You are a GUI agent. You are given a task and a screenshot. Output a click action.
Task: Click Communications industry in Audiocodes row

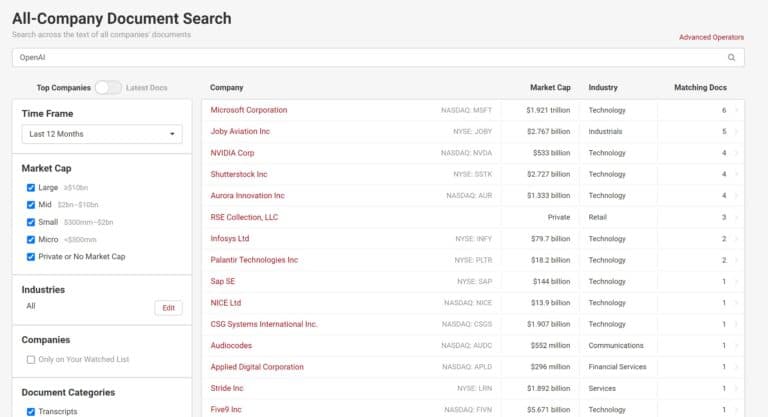coord(616,345)
